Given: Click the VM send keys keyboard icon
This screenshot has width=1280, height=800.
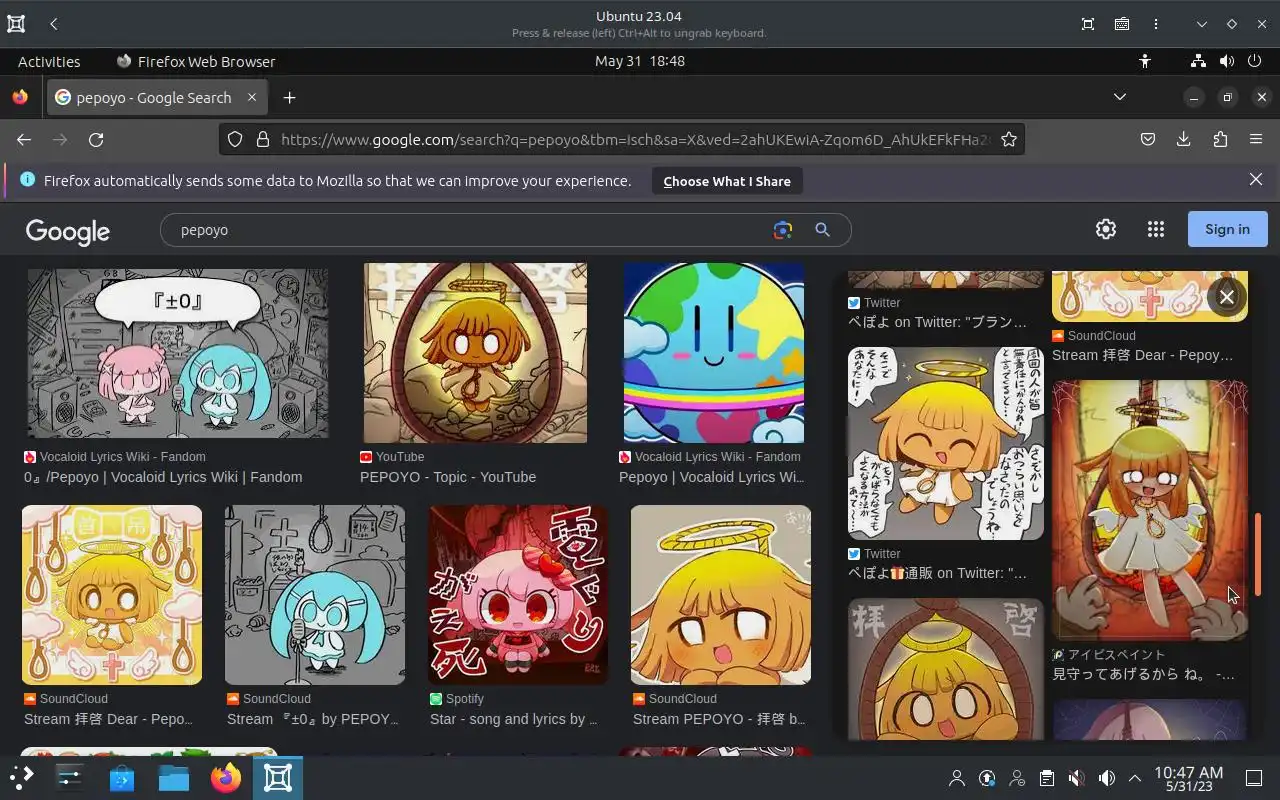Looking at the screenshot, I should (1122, 24).
